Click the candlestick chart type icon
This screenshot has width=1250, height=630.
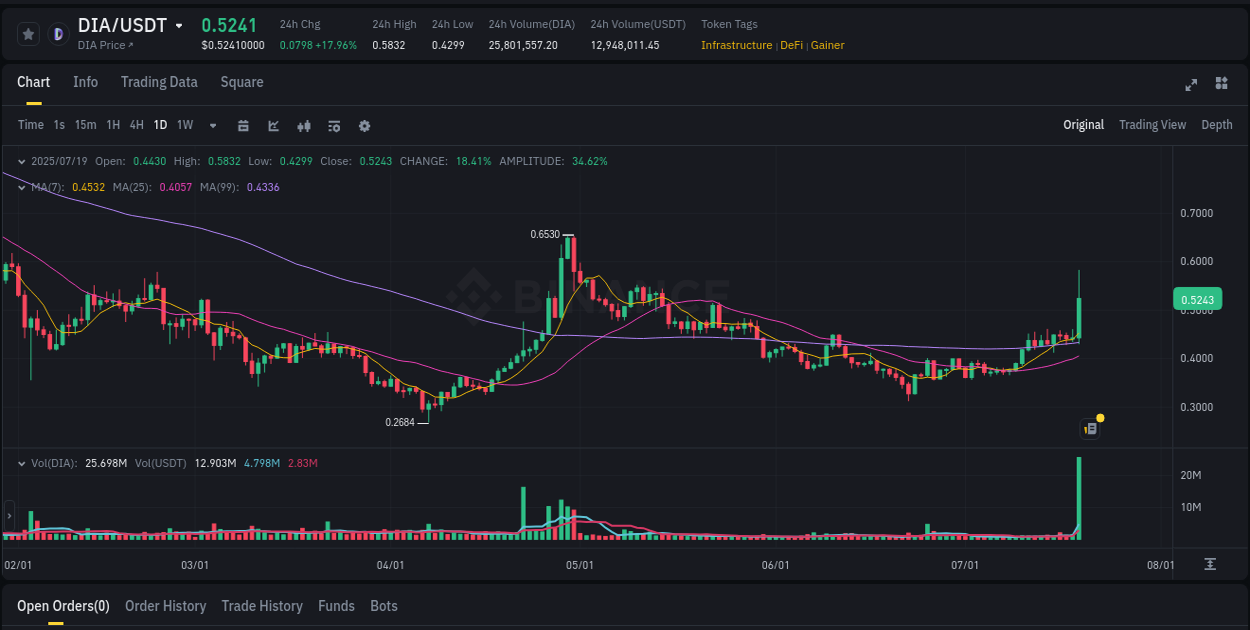point(304,126)
